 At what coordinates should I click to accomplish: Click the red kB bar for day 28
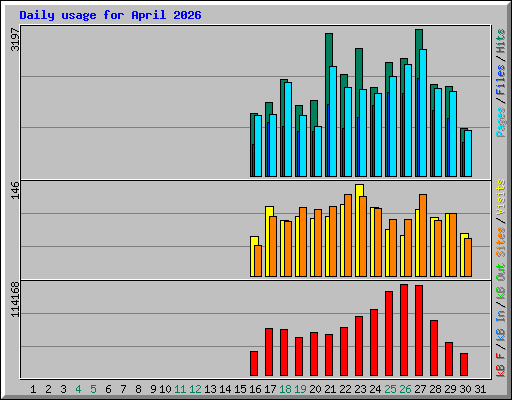[434, 348]
